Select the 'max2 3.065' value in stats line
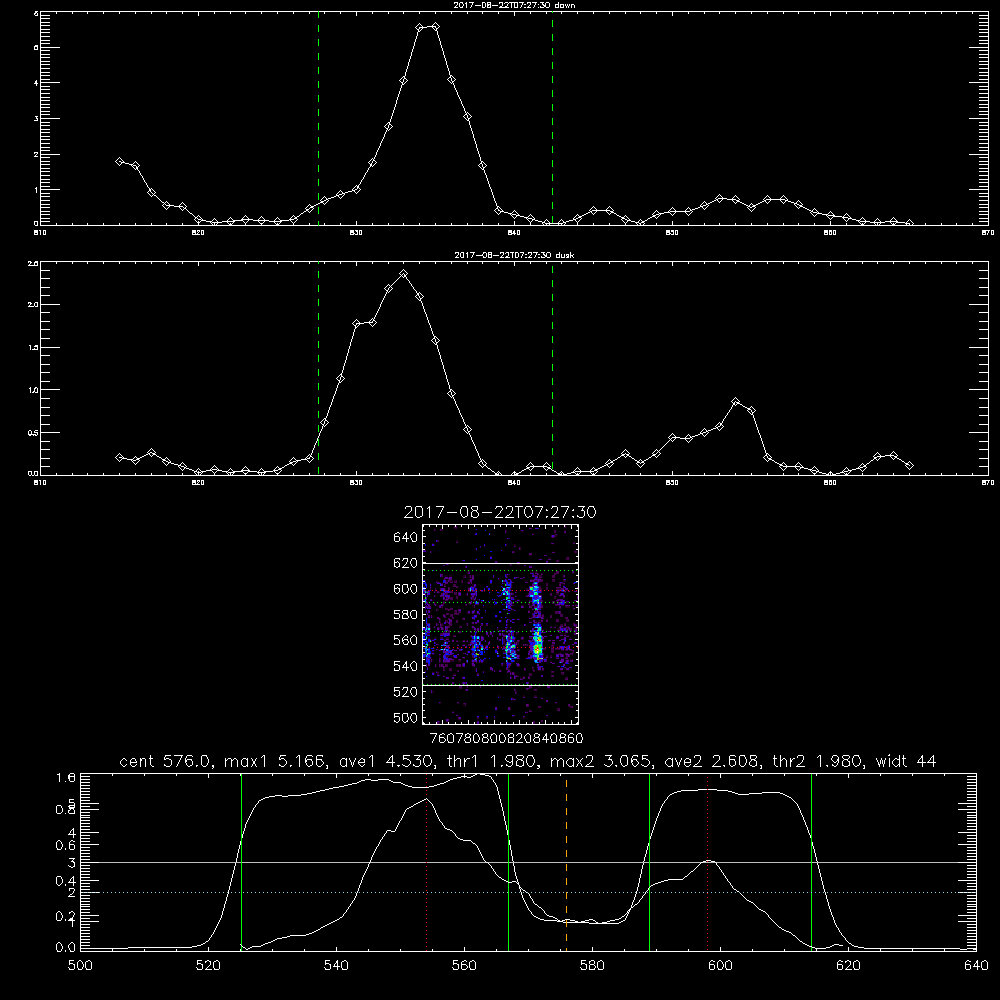Viewport: 1000px width, 1000px height. click(601, 761)
